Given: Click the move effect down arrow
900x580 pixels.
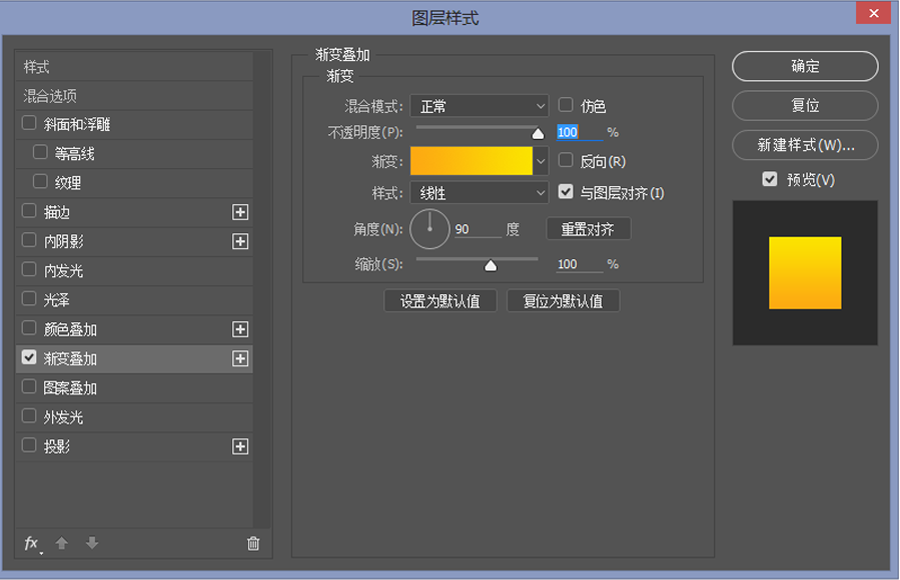Looking at the screenshot, I should pyautogui.click(x=92, y=543).
